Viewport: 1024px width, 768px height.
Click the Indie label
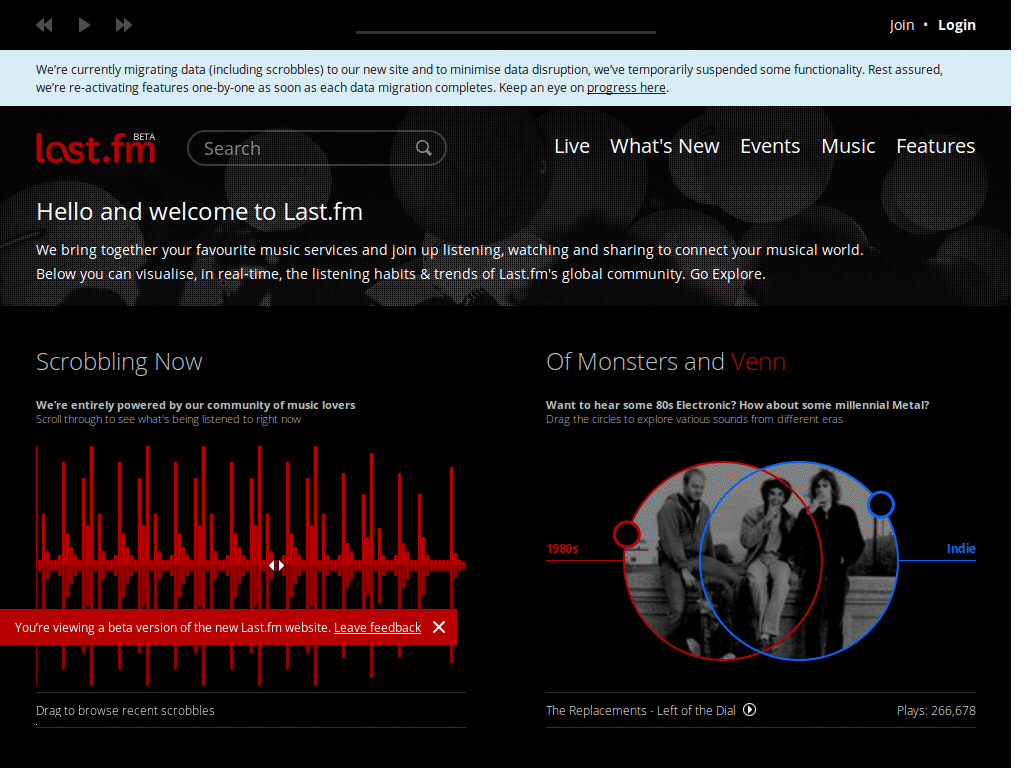coord(961,549)
